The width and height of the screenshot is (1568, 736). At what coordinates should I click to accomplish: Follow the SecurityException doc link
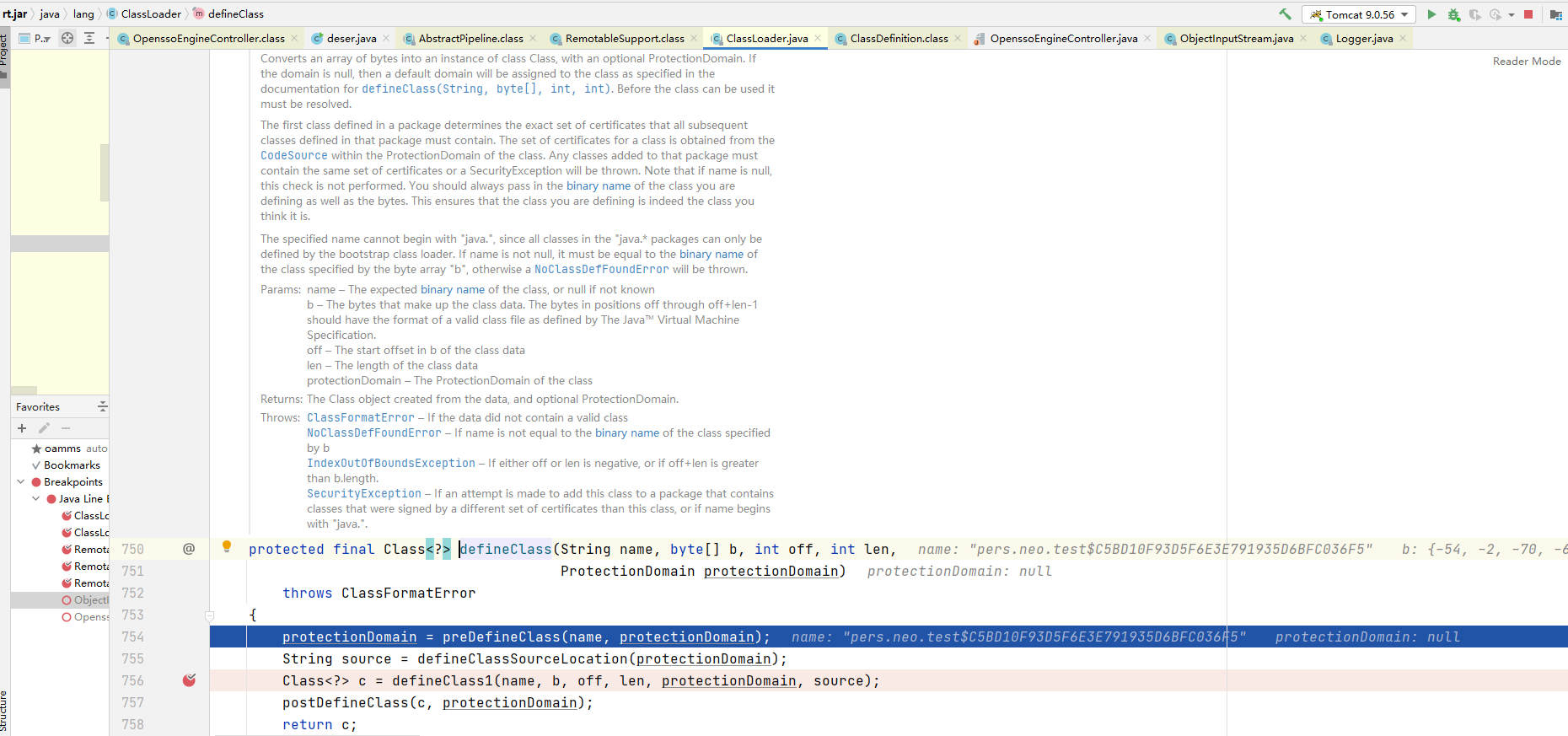click(364, 493)
